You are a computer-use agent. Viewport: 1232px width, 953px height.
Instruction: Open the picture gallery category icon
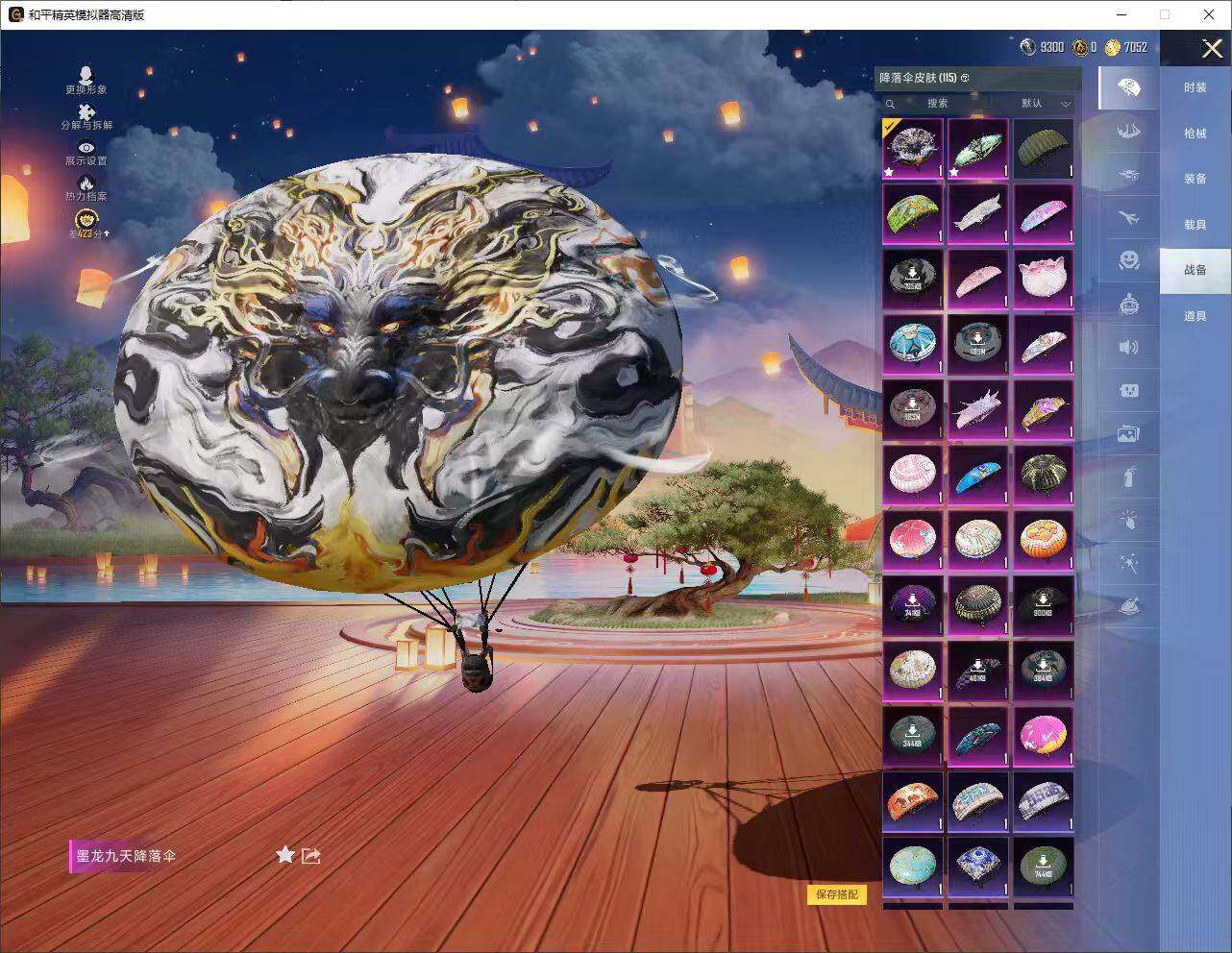pos(1128,434)
